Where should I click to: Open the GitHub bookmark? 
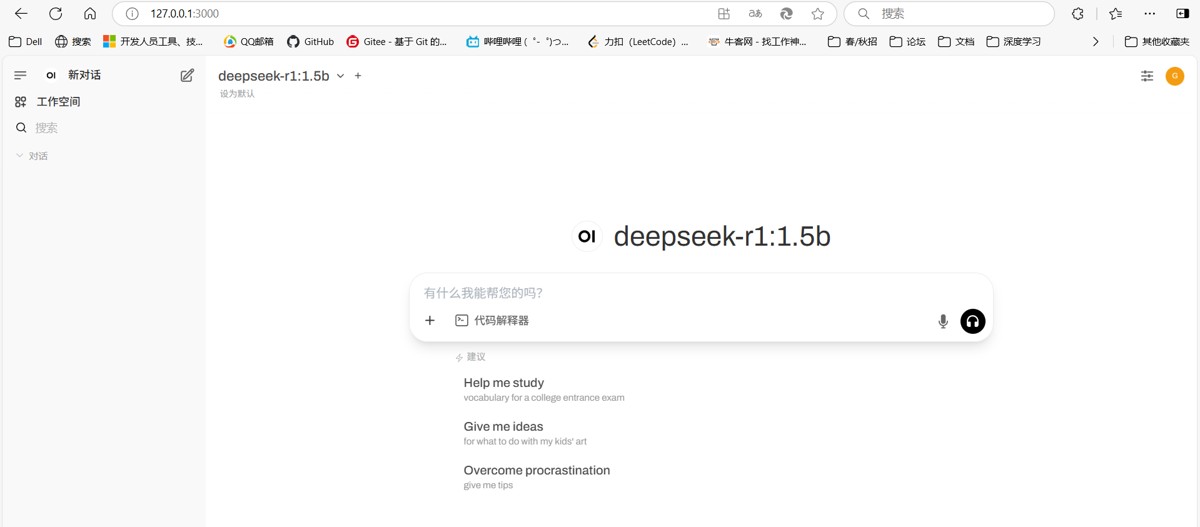[x=310, y=42]
